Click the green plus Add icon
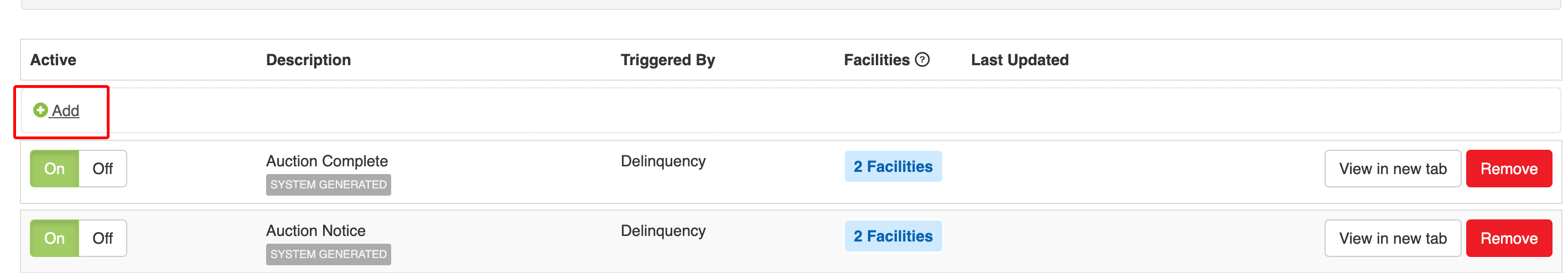Viewport: 1568px width, 273px height. pyautogui.click(x=40, y=110)
